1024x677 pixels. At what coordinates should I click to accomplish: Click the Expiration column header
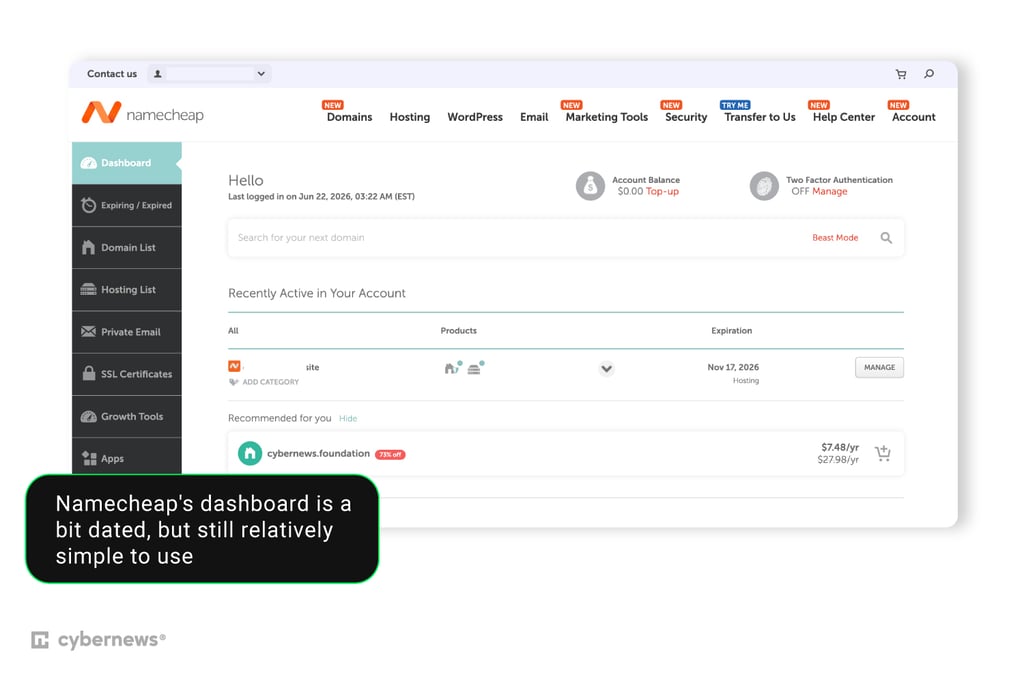[x=731, y=331]
